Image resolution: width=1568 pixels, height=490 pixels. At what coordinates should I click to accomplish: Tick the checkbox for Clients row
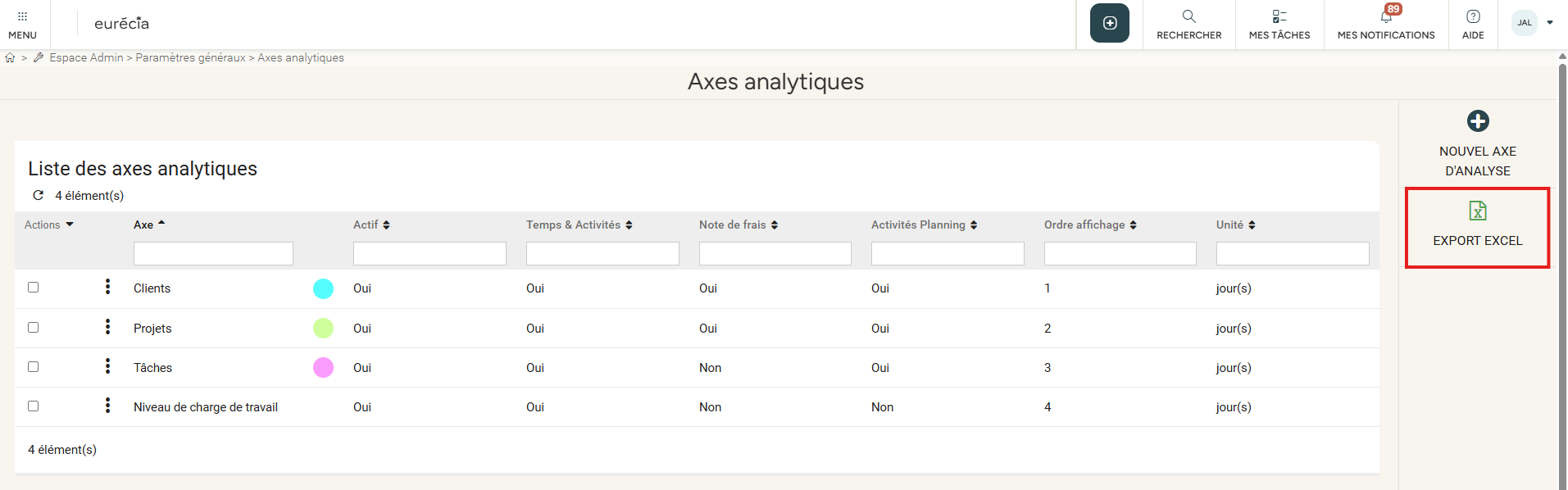[x=34, y=288]
